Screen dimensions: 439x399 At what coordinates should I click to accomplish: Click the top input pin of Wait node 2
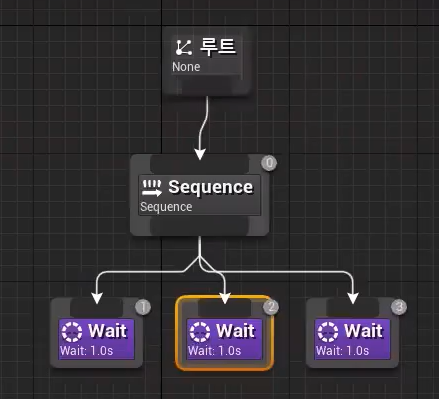tap(224, 307)
